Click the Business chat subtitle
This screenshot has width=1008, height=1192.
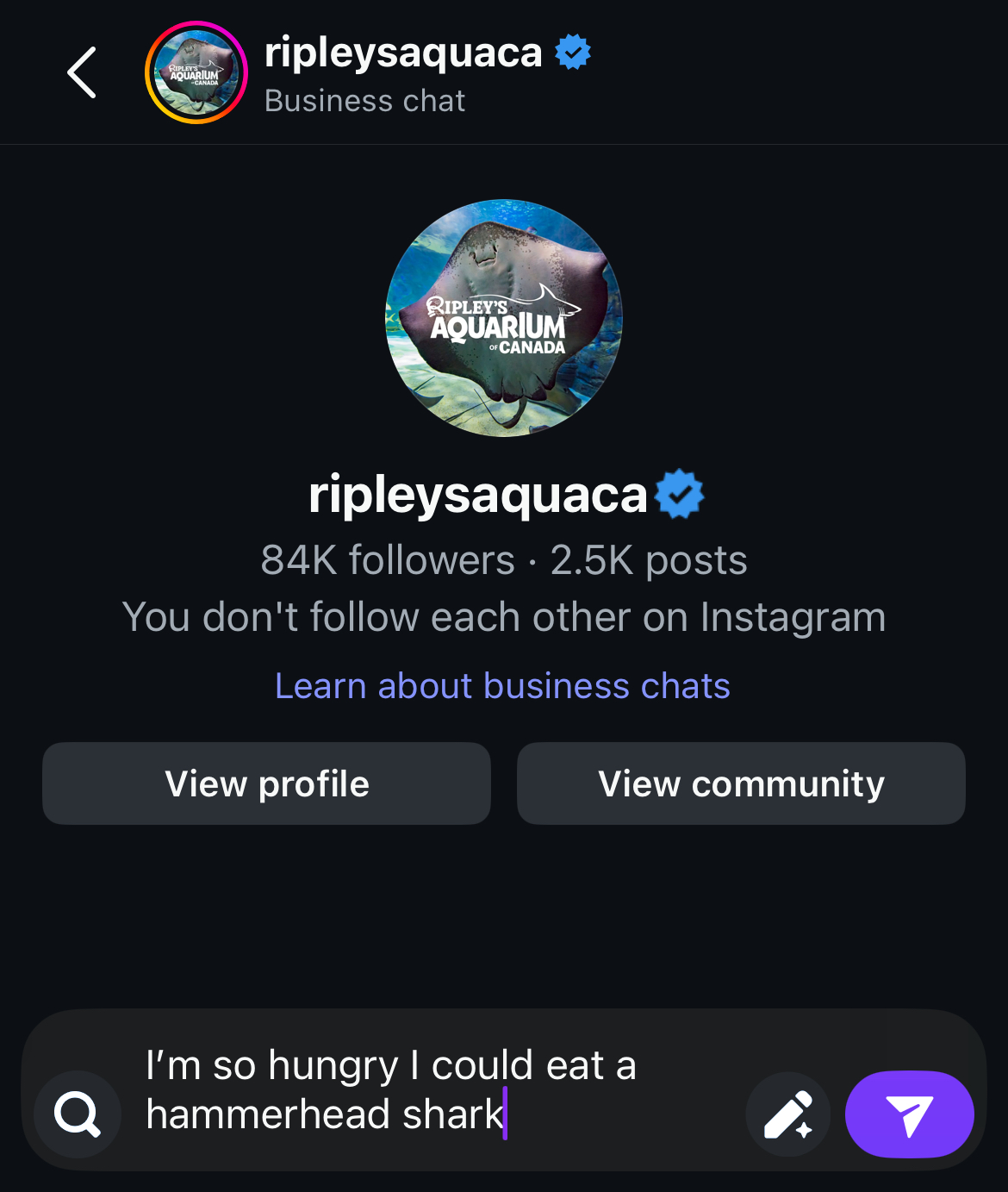[x=364, y=101]
